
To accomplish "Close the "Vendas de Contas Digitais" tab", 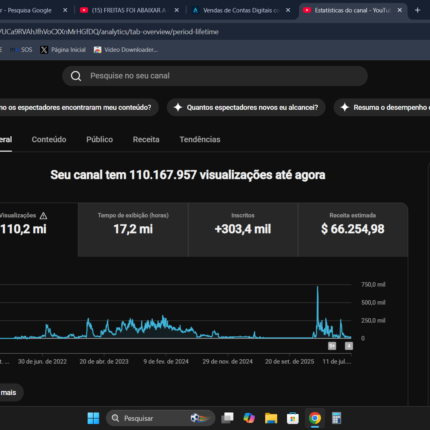I will 288,10.
